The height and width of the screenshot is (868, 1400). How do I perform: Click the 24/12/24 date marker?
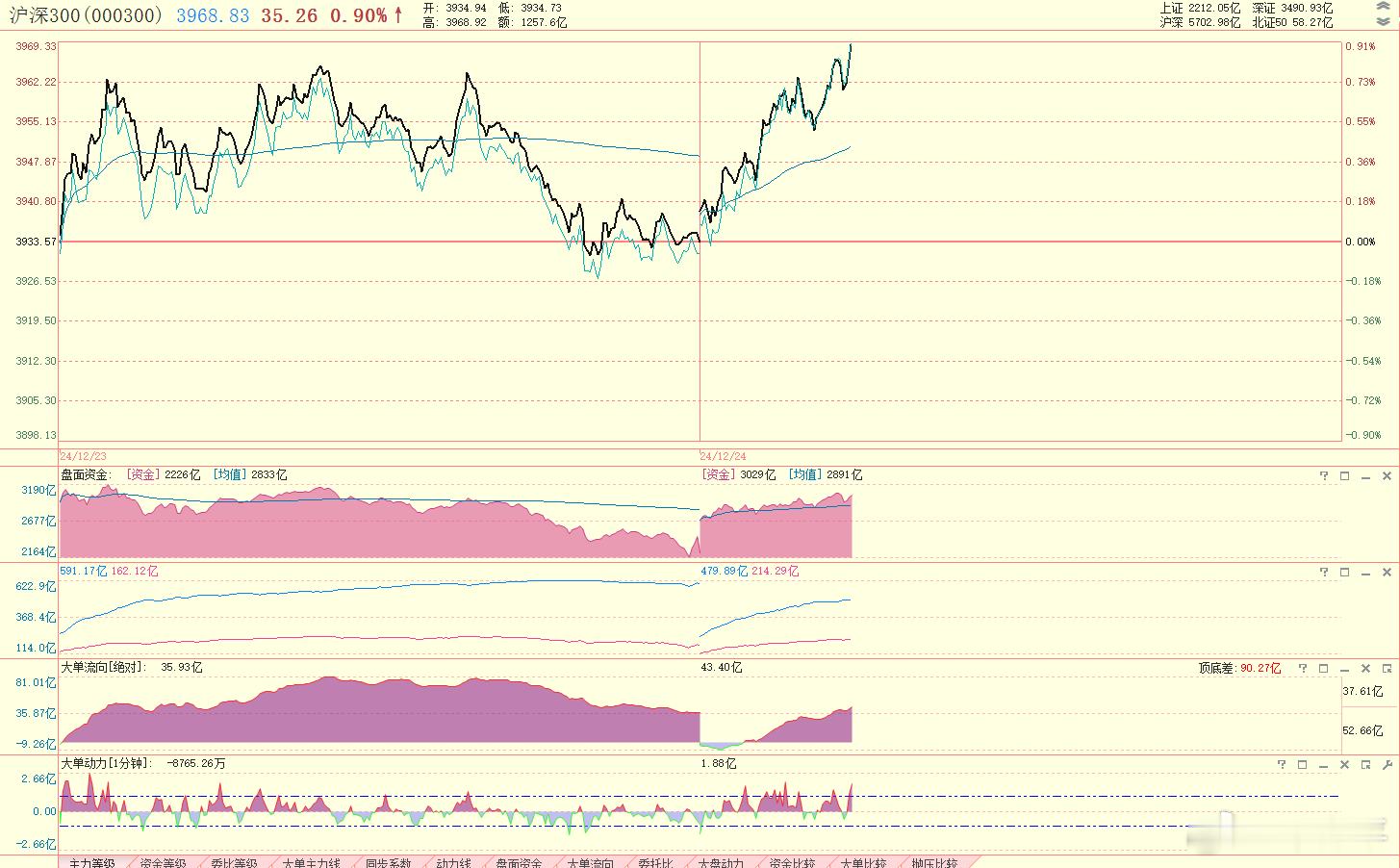point(724,455)
